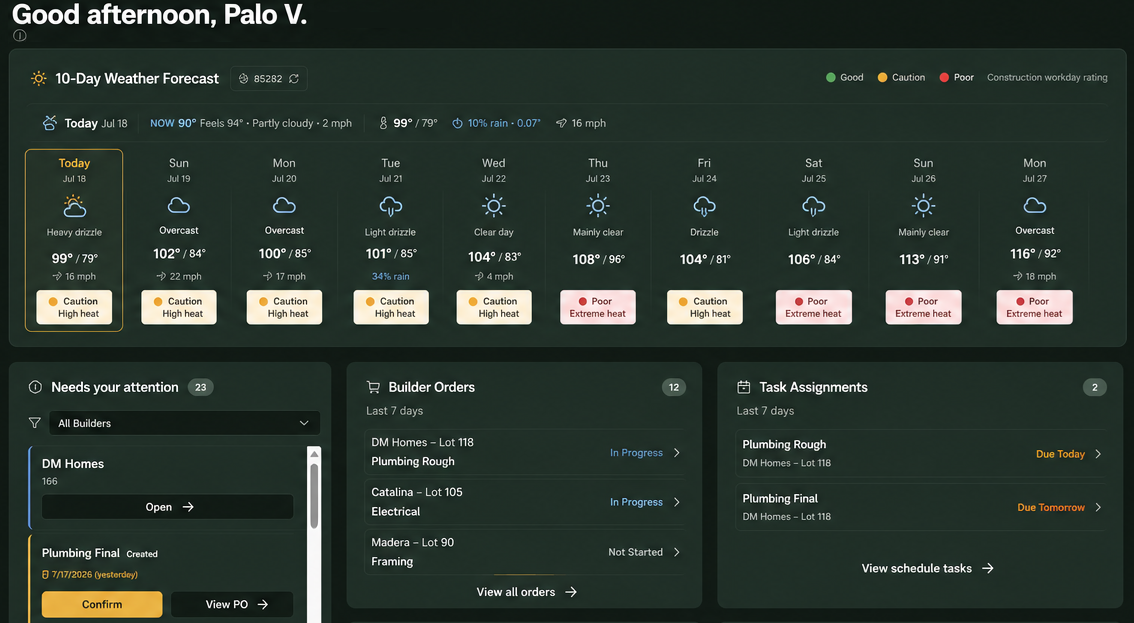1134x623 pixels.
Task: Click the Sat Jul 25 light drizzle icon
Action: (814, 207)
